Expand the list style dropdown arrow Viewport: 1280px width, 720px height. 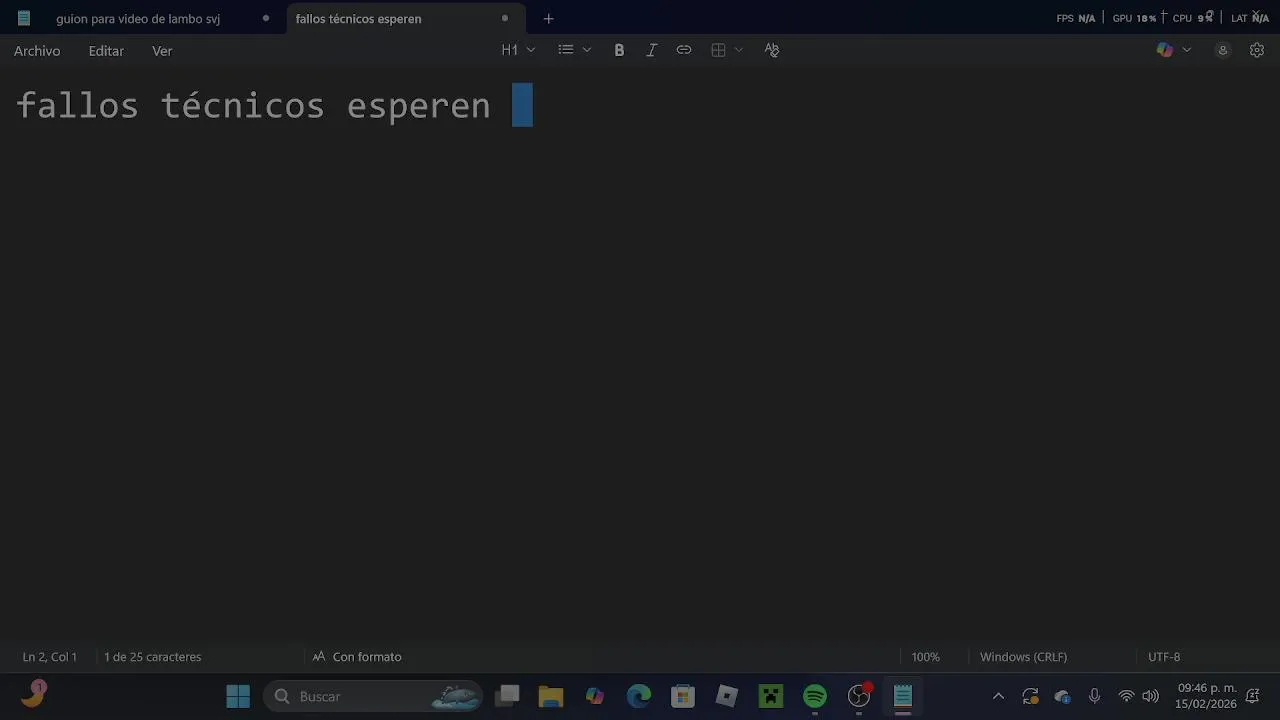tap(587, 50)
